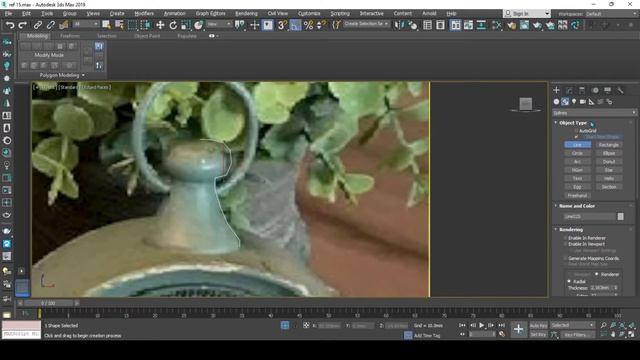The width and height of the screenshot is (640, 360).
Task: Open the Rendering menu
Action: [x=246, y=13]
